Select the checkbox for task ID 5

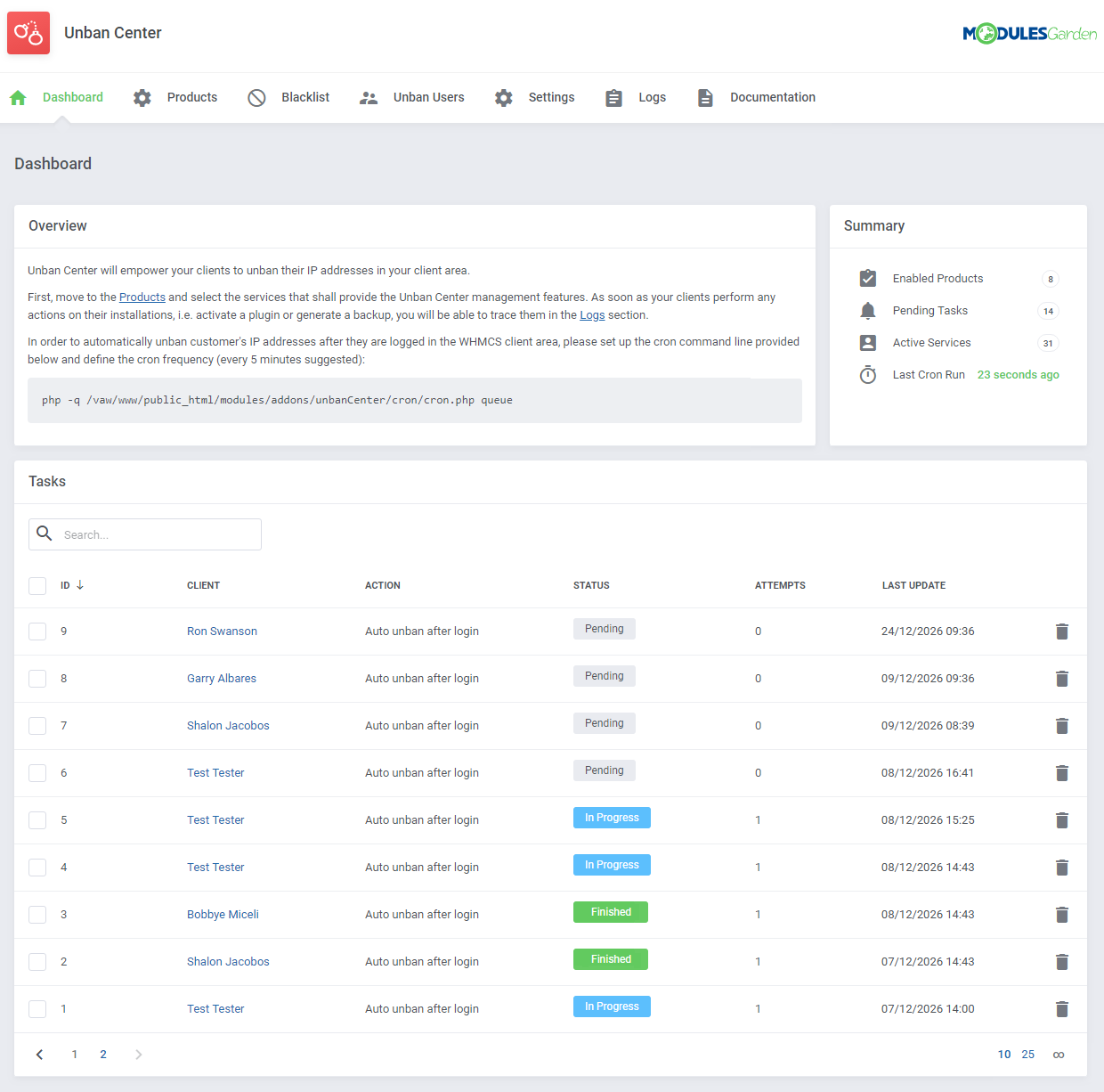point(37,819)
